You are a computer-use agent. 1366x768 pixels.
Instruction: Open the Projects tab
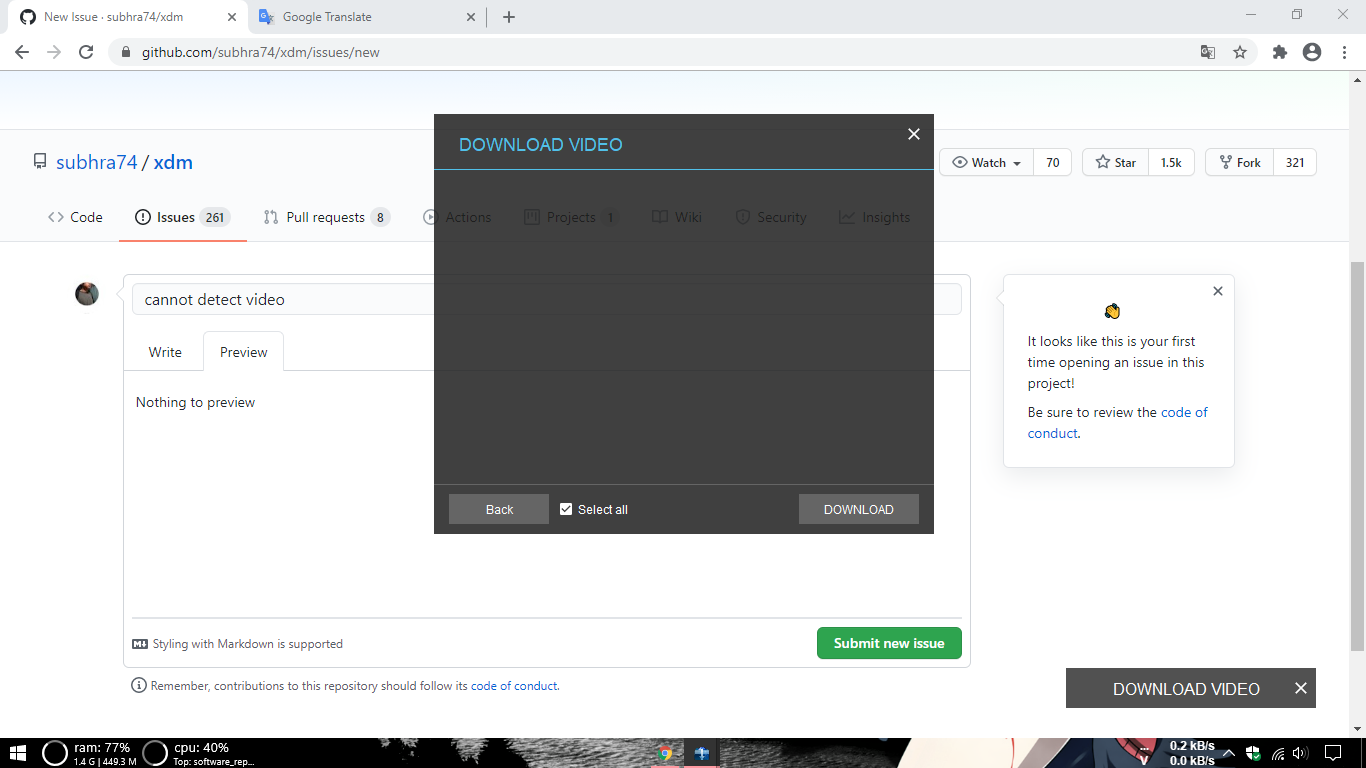click(x=572, y=217)
